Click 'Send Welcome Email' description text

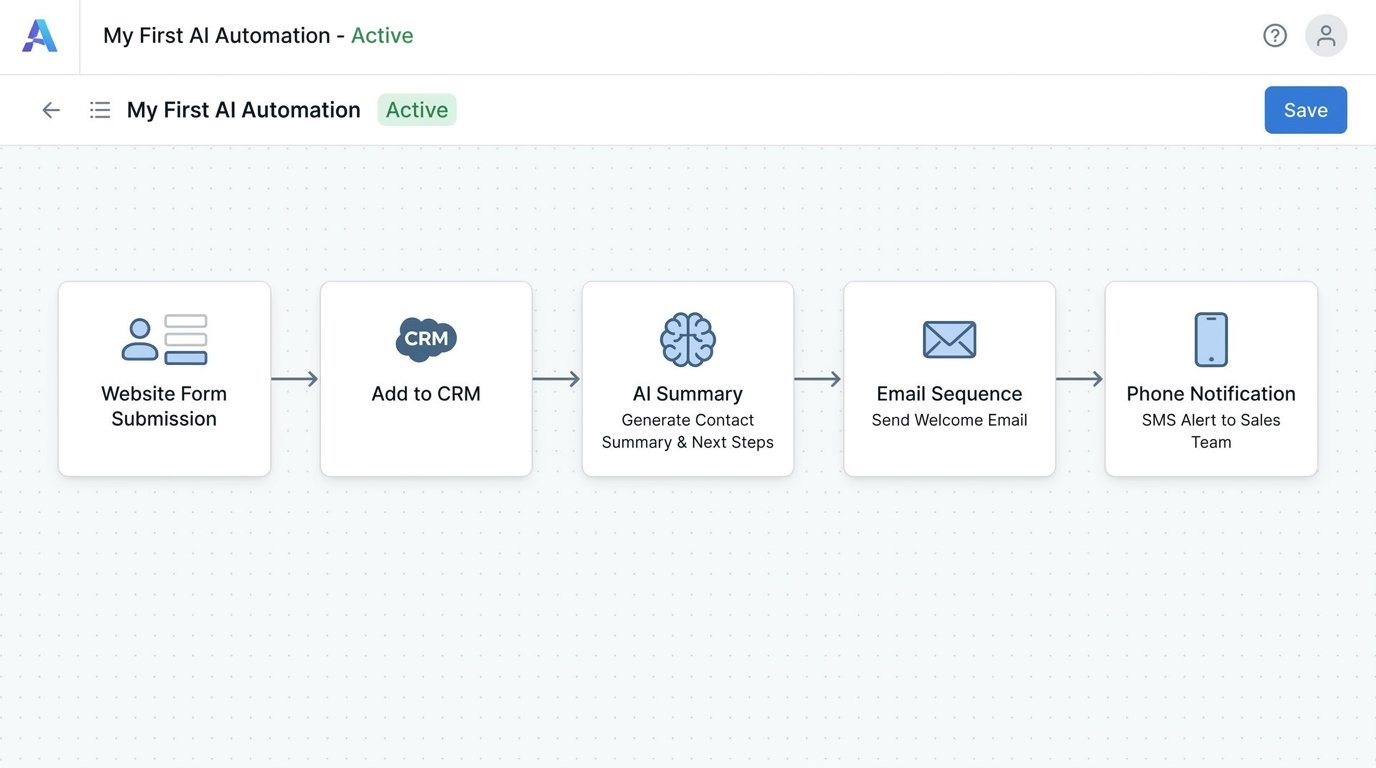pos(949,420)
